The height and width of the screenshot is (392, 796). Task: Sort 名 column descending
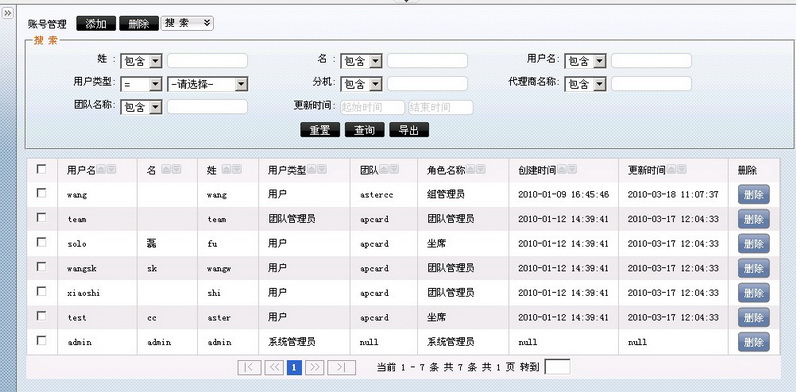(176, 170)
